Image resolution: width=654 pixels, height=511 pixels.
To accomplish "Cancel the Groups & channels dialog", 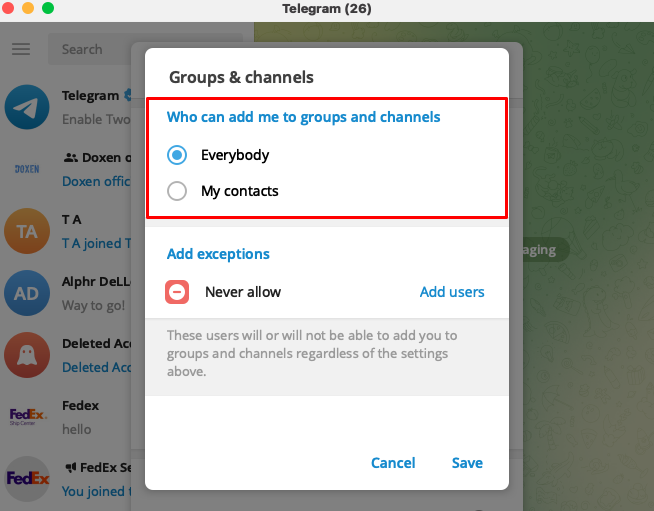I will pos(393,463).
